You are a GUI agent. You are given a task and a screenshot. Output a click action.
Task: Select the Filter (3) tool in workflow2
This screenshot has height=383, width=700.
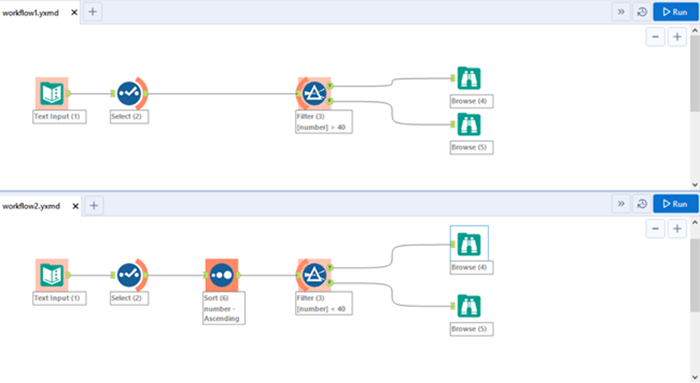coord(314,275)
